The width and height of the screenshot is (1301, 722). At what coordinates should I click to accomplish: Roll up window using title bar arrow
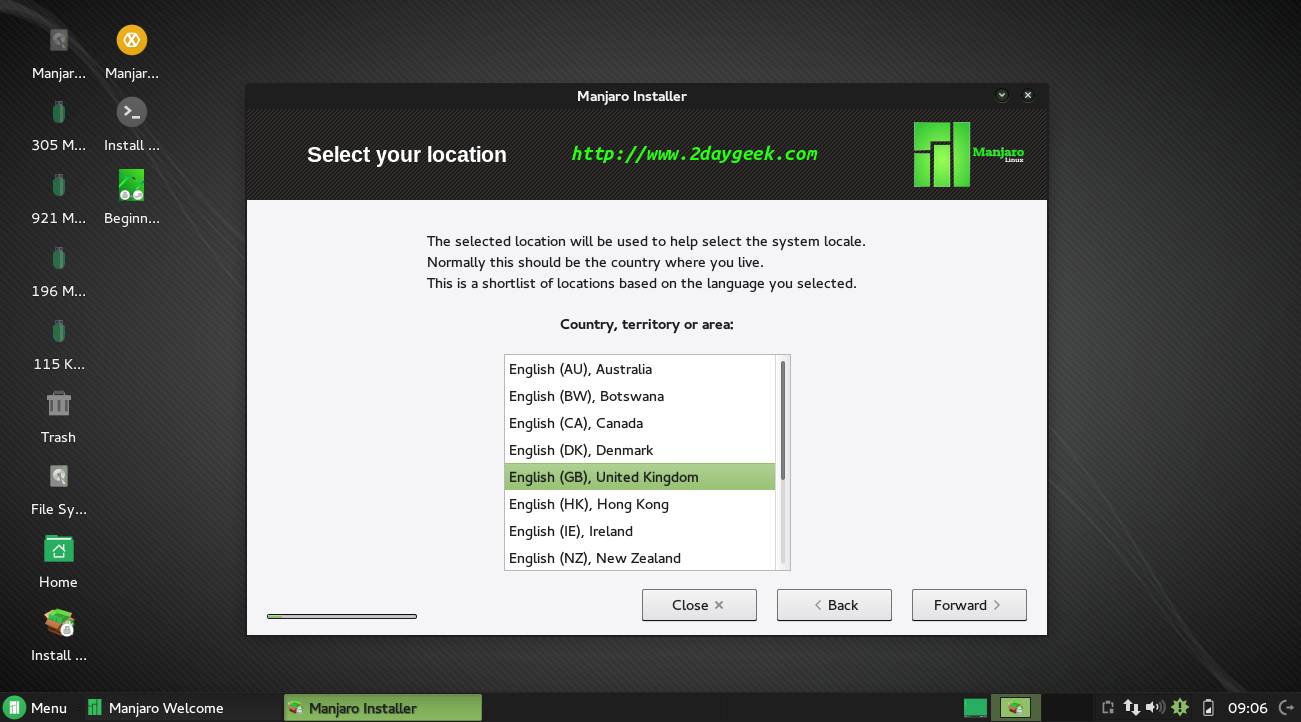coord(1002,96)
